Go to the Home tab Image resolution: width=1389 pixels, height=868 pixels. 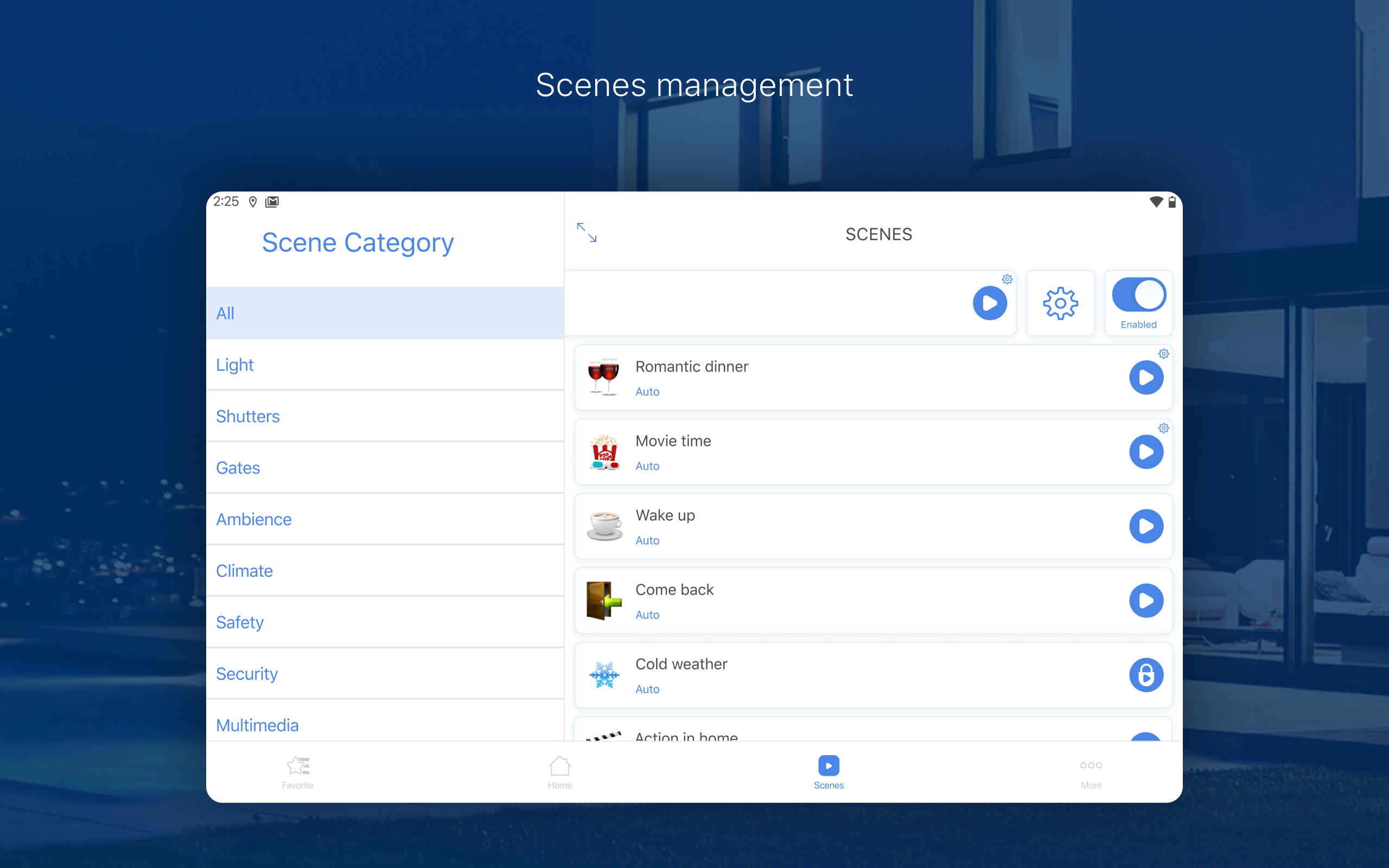pyautogui.click(x=559, y=772)
